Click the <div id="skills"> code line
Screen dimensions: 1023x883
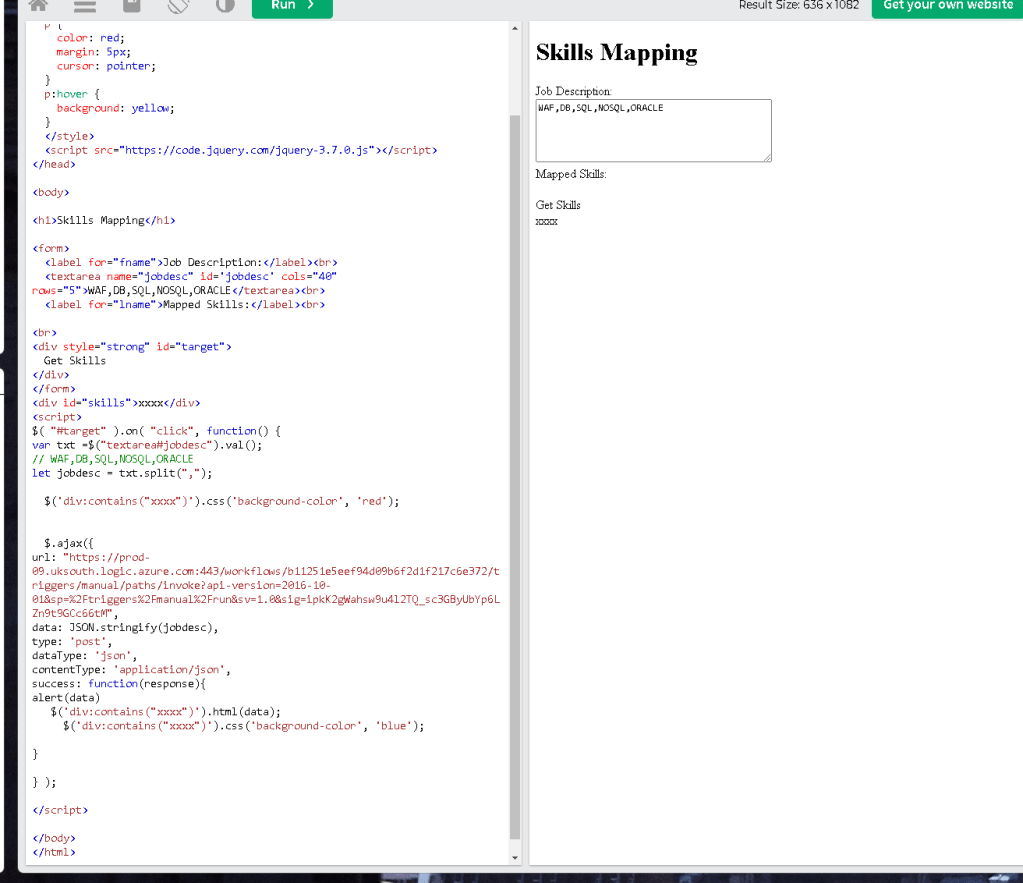(116, 403)
